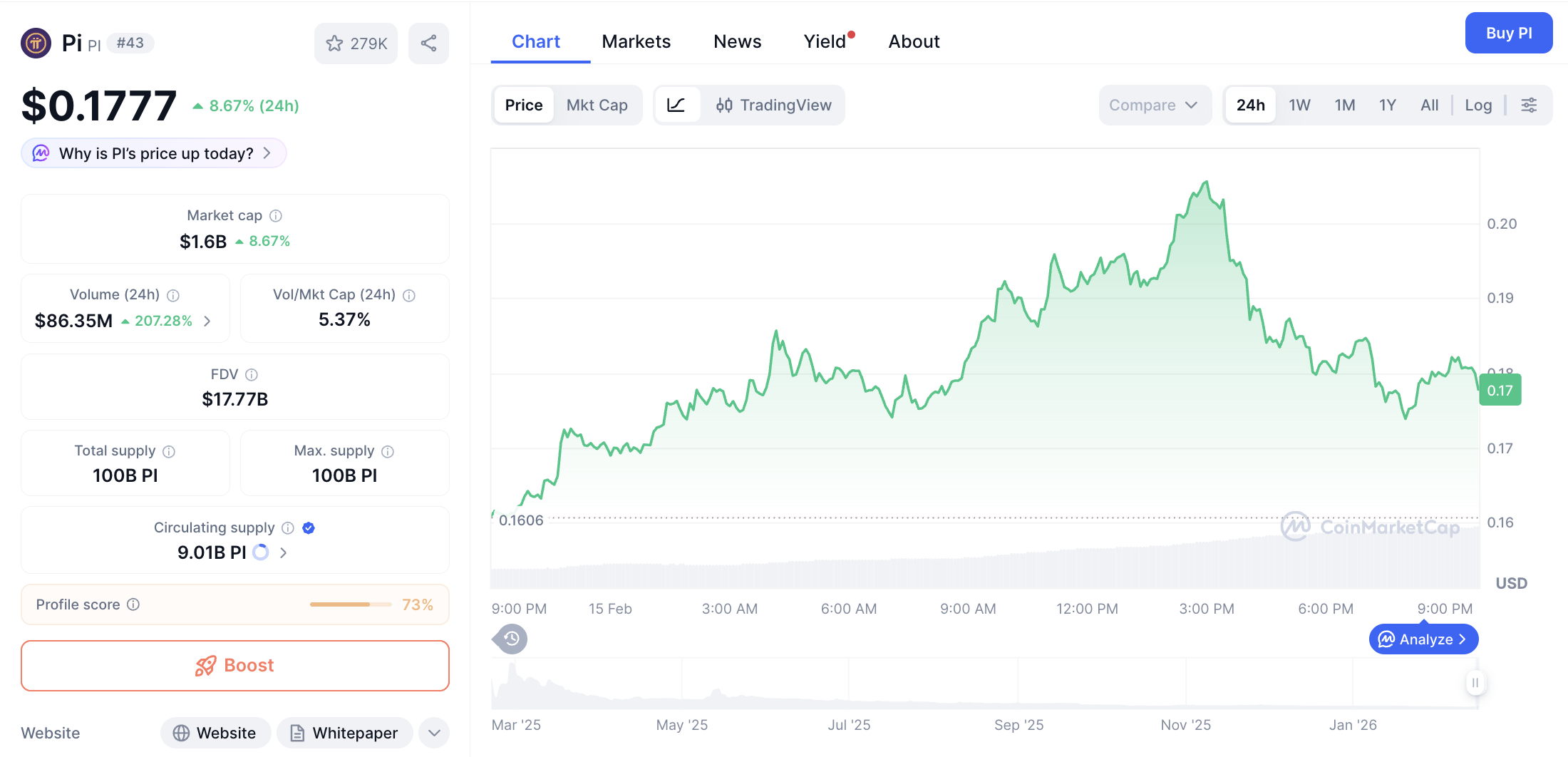Pause the chart timeline updates
The height and width of the screenshot is (757, 1568).
[1475, 683]
